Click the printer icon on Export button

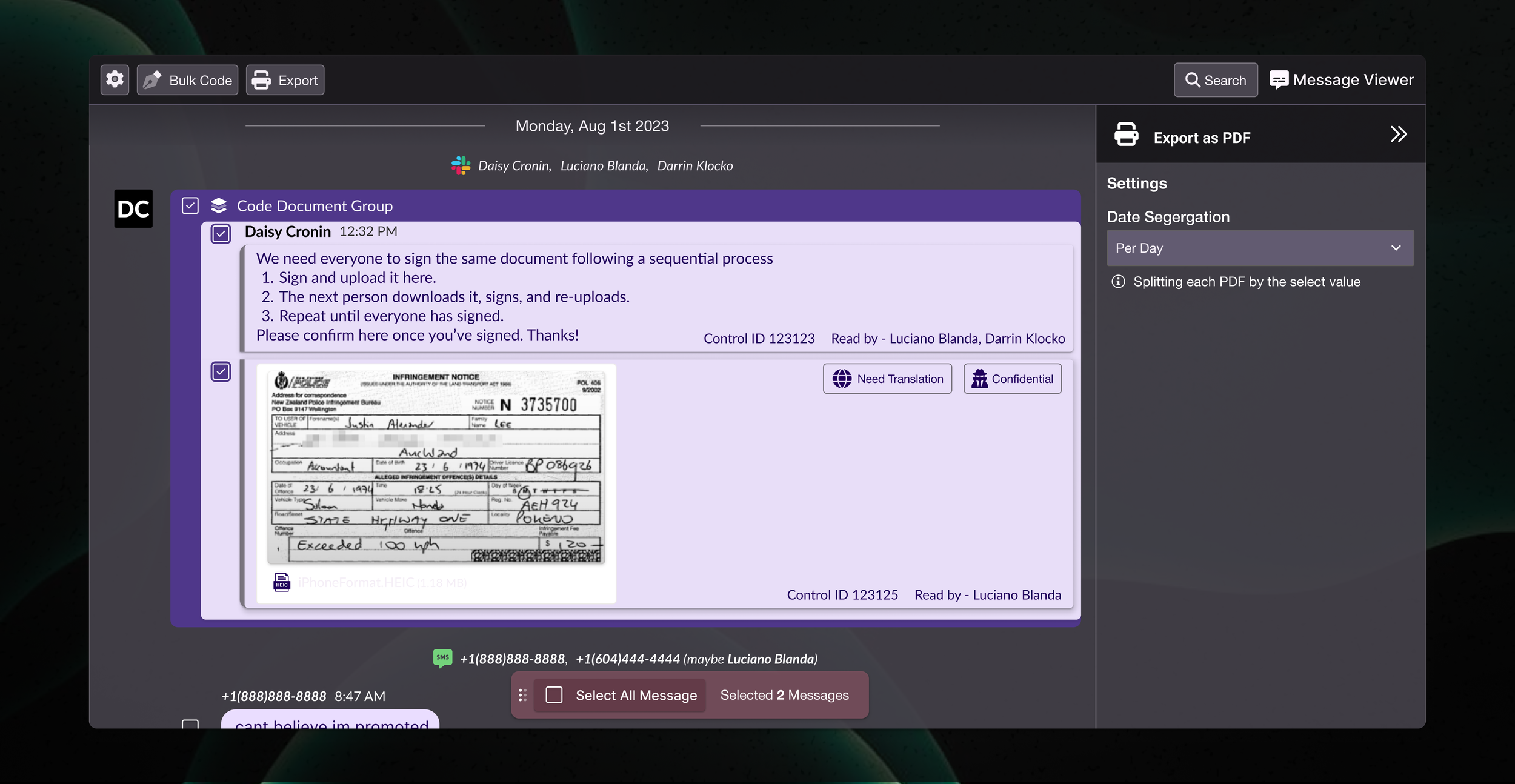tap(261, 80)
